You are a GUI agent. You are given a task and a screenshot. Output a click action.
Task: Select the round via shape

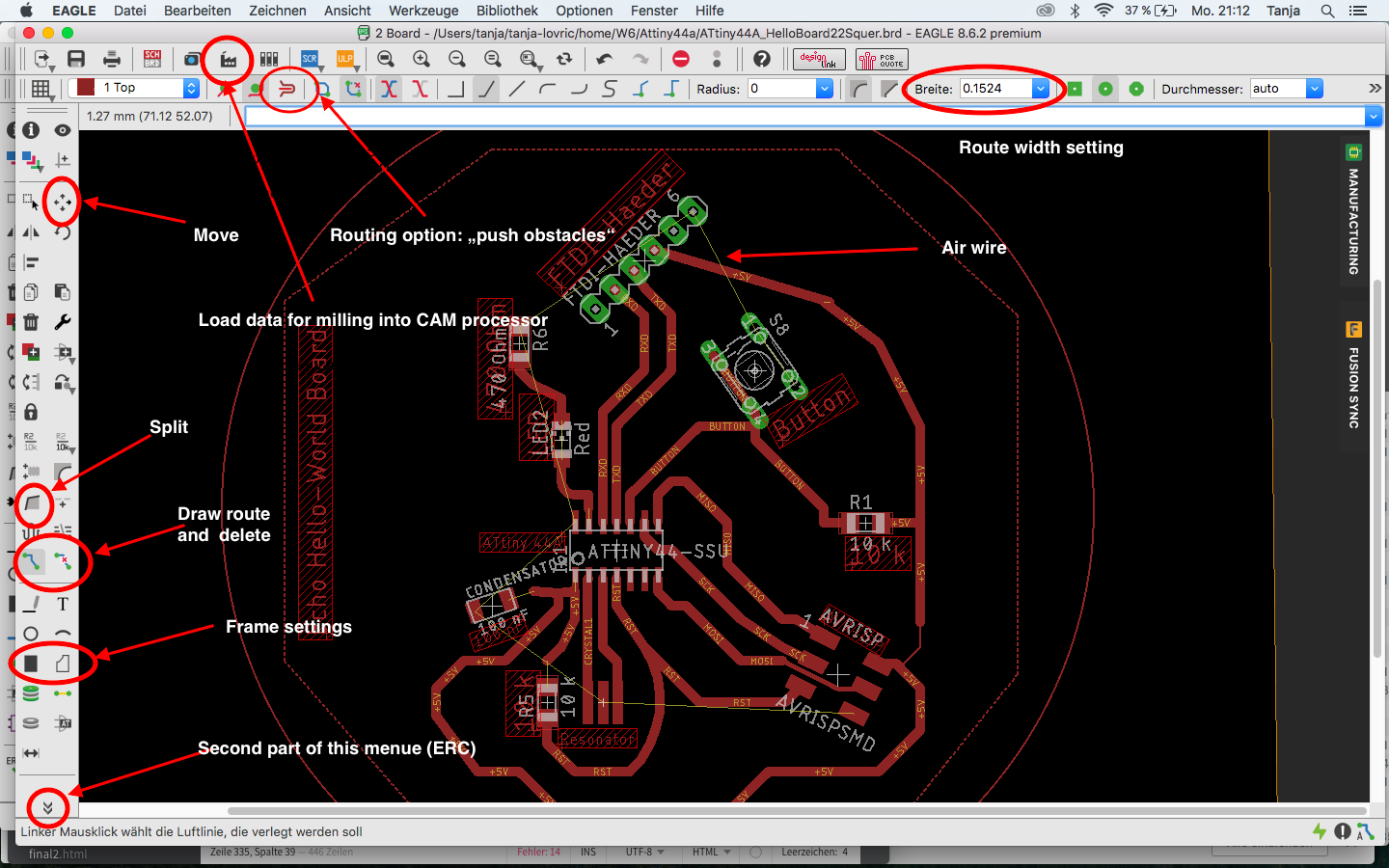[1105, 89]
